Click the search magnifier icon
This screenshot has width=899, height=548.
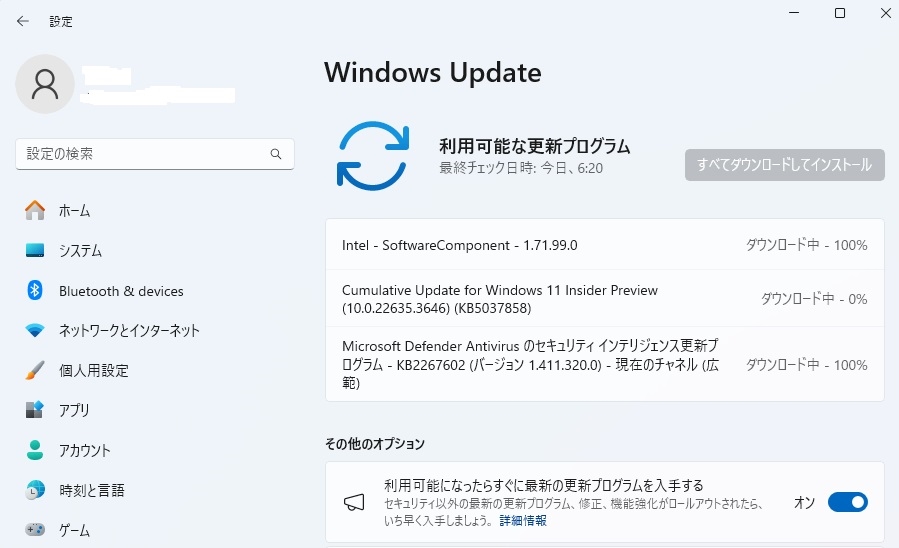(x=276, y=154)
